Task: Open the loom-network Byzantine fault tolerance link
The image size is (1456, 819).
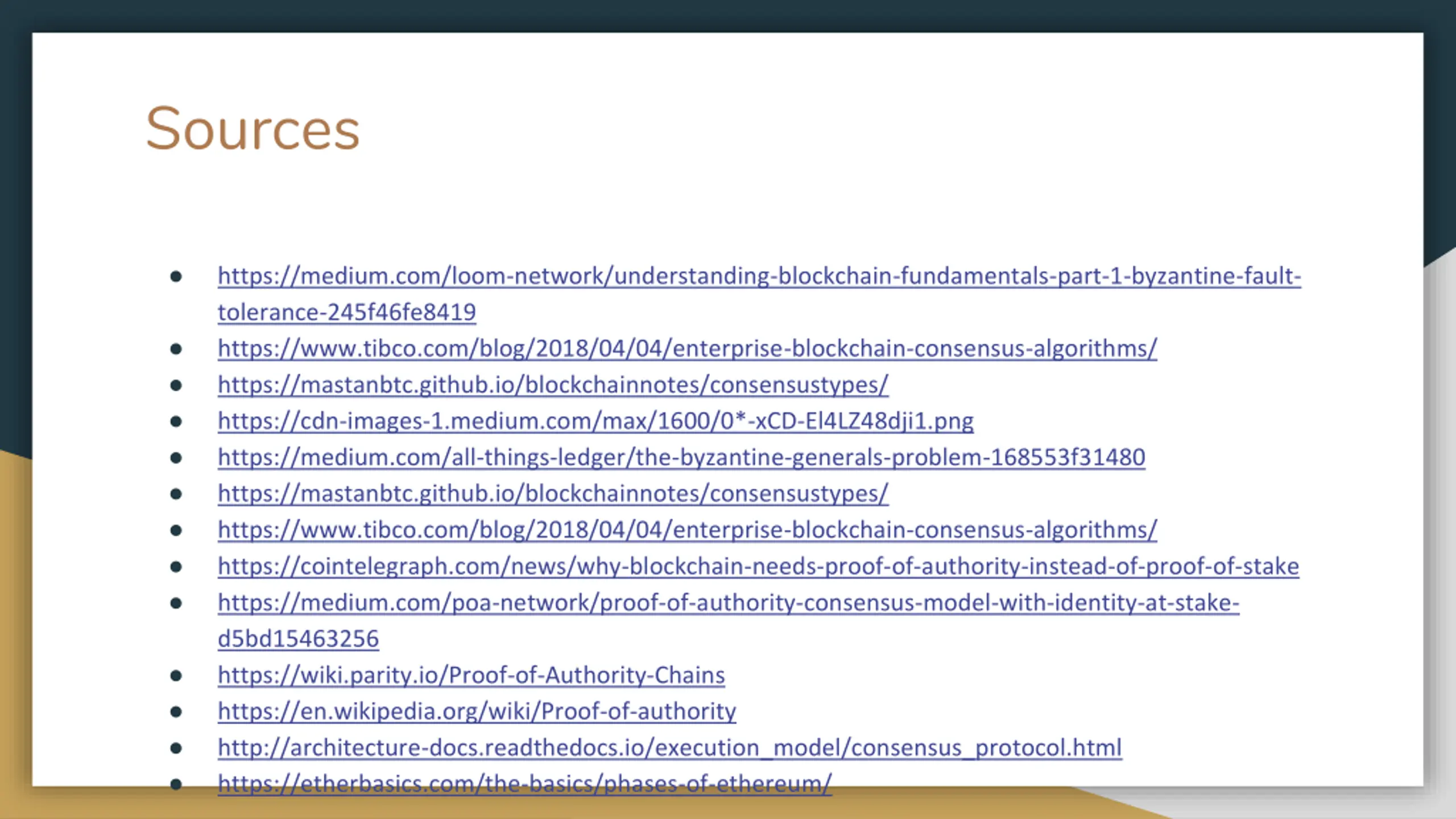Action: point(759,276)
